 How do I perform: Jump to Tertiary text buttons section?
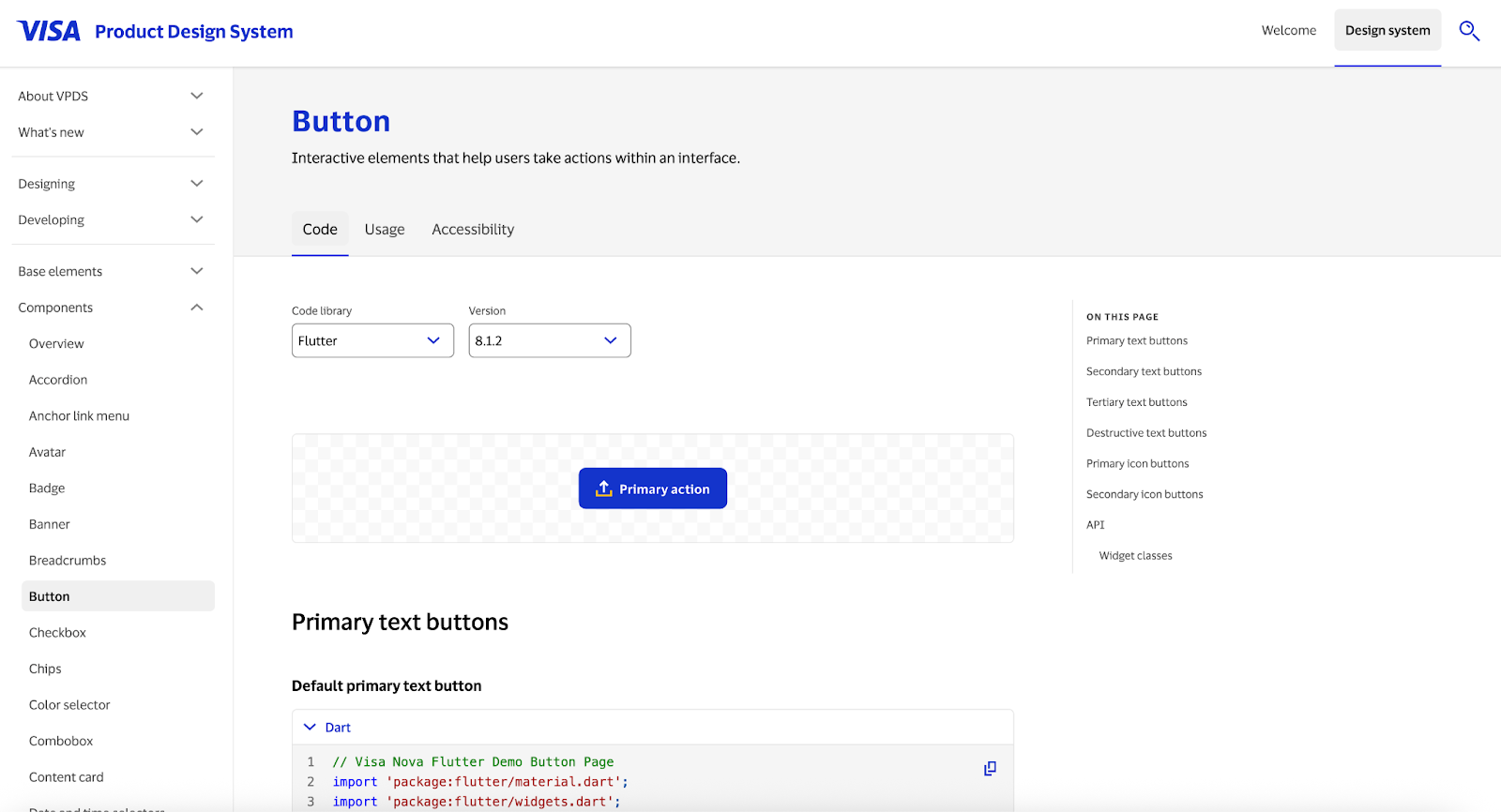1137,402
